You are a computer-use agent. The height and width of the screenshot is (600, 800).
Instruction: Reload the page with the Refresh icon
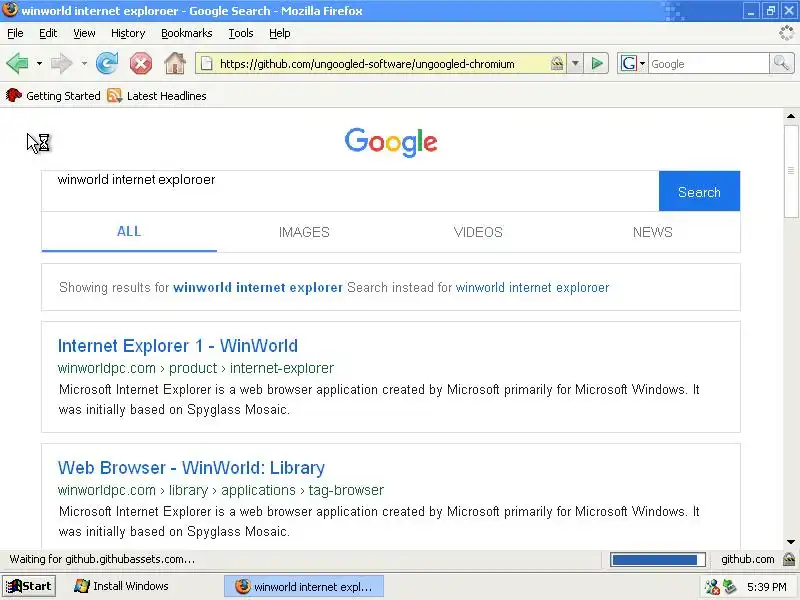pos(107,64)
